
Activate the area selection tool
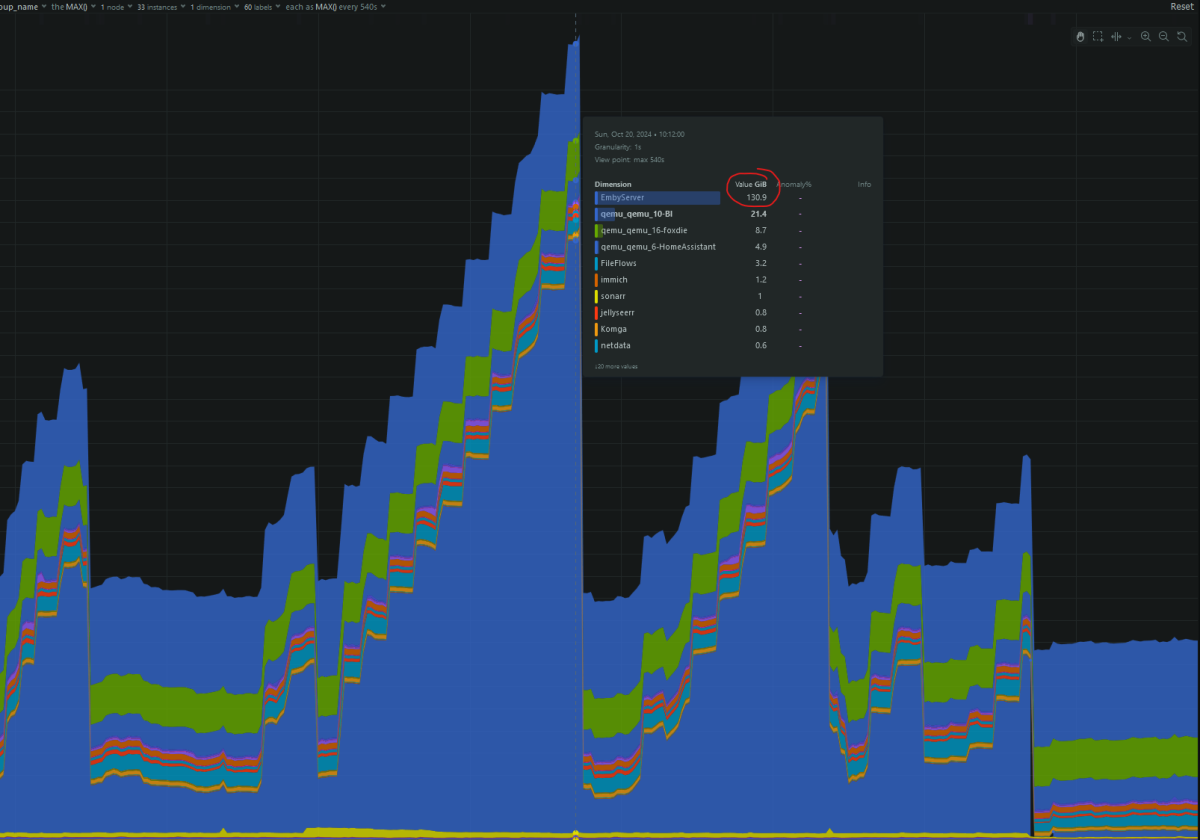coord(1098,36)
